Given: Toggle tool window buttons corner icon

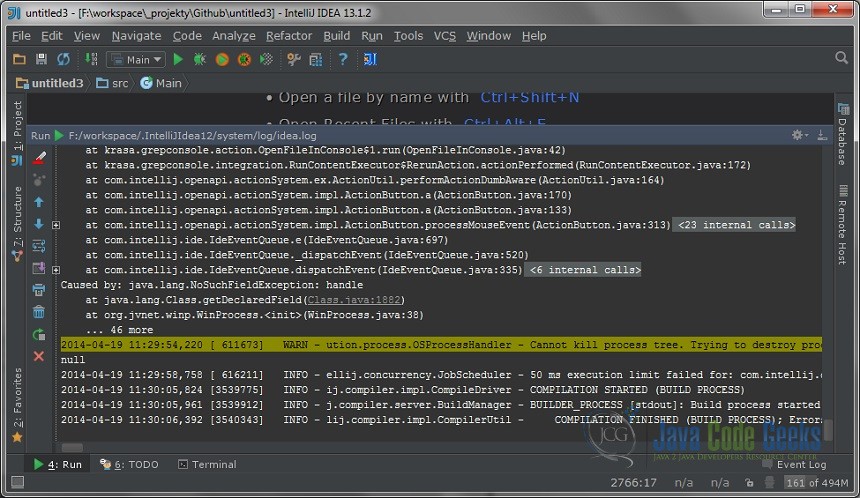Looking at the screenshot, I should [x=18, y=482].
